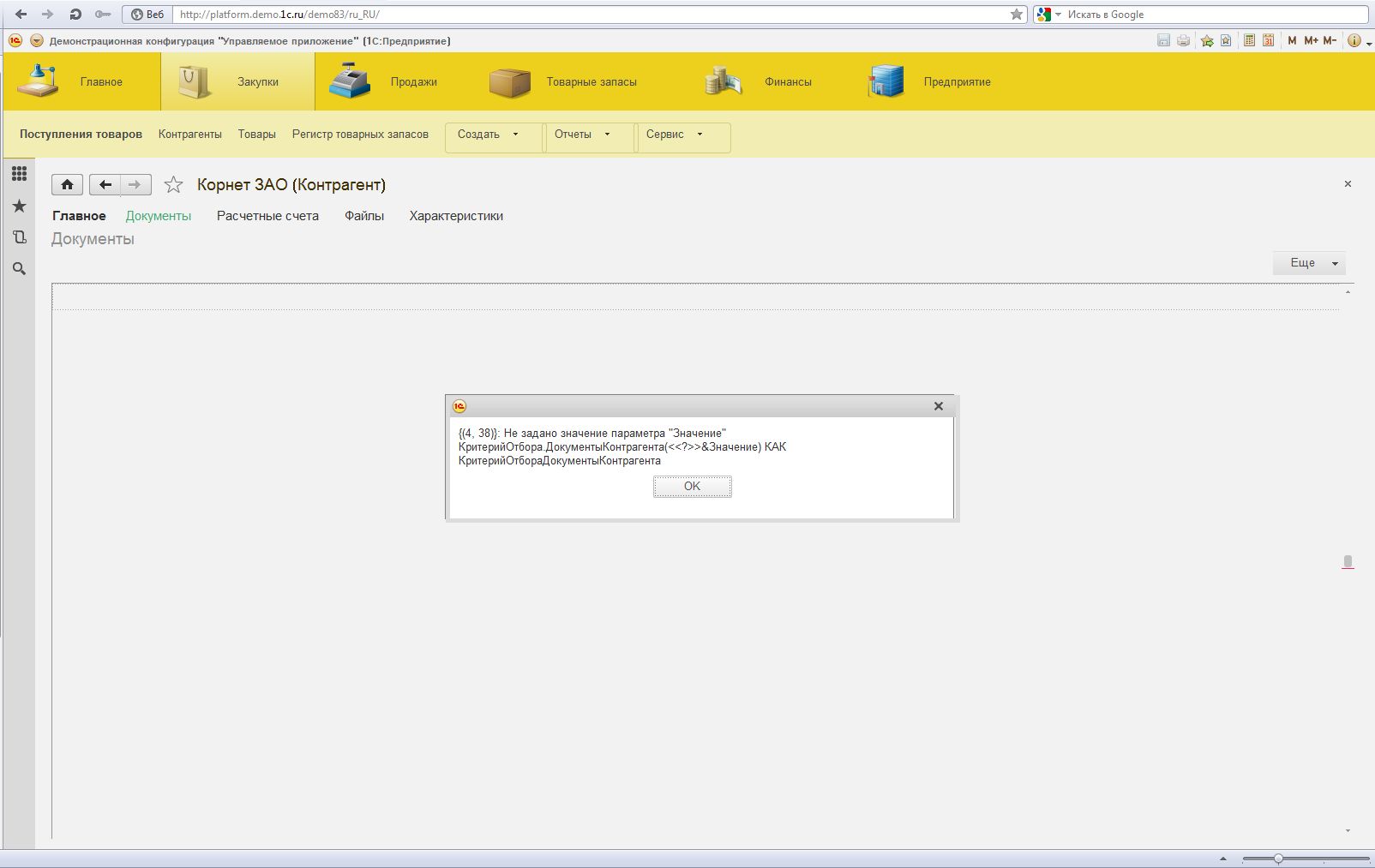Open the Товарные запасы section
Image resolution: width=1375 pixels, height=868 pixels.
562,81
